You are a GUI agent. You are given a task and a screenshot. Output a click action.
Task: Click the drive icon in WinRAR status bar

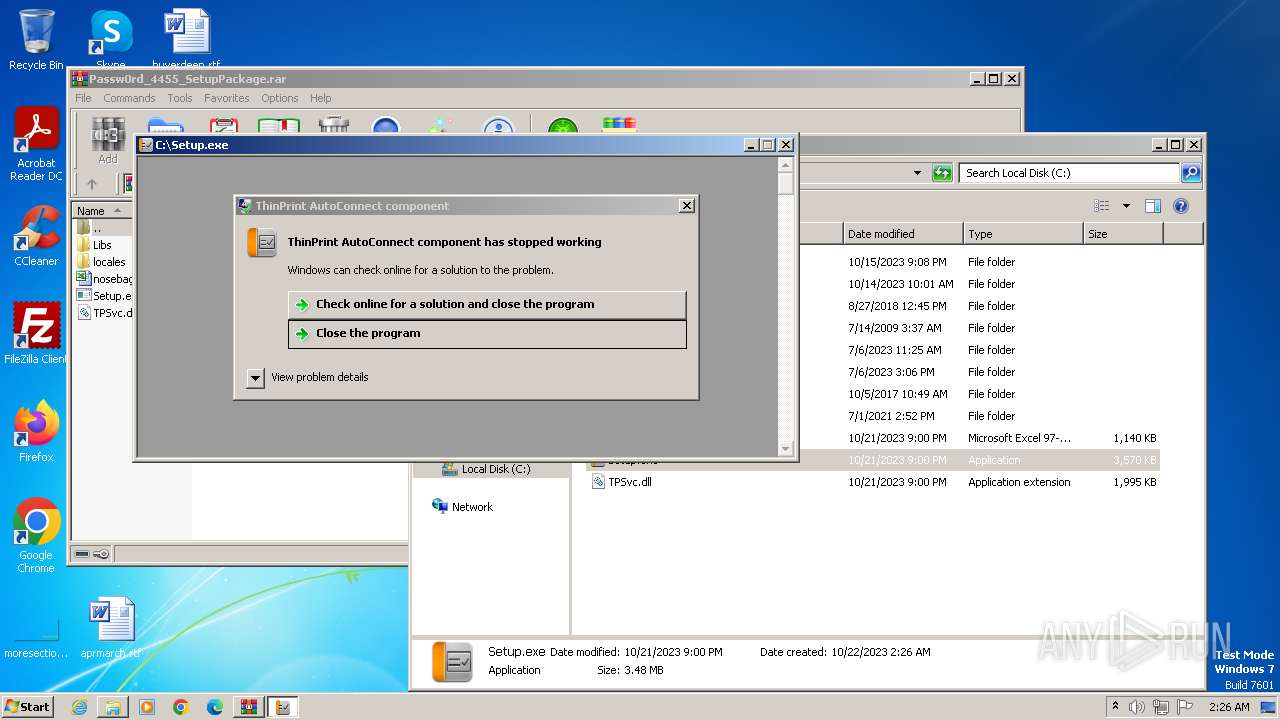[82, 554]
